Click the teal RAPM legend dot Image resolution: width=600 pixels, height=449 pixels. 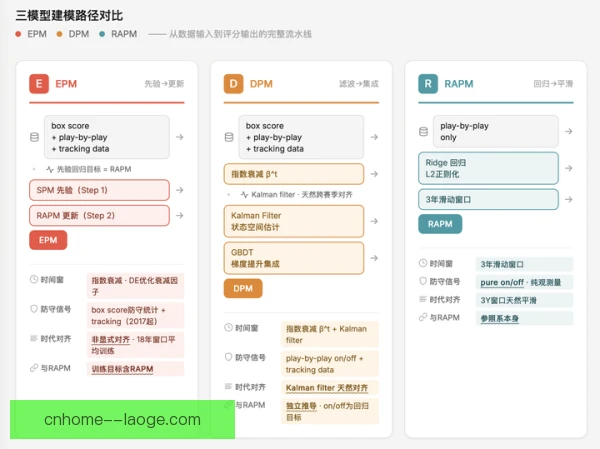(102, 34)
